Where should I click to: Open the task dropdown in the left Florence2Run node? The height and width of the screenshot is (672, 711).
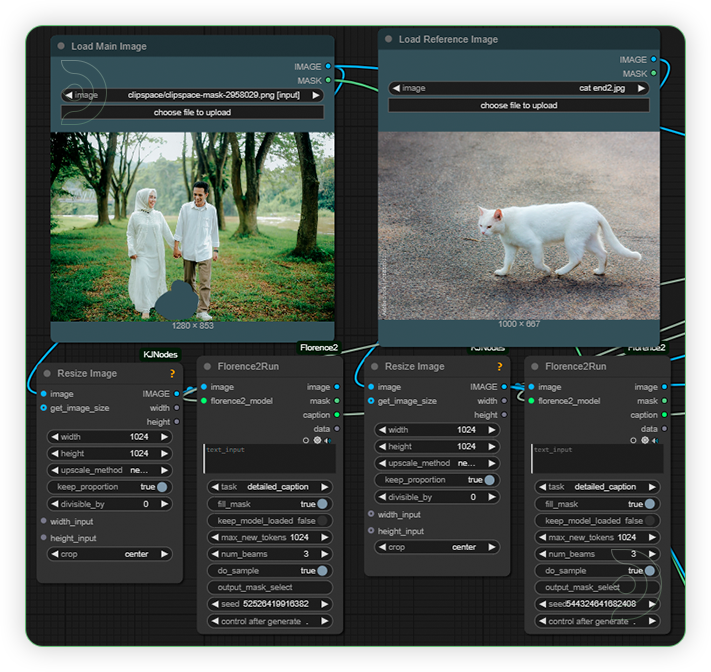click(x=270, y=487)
